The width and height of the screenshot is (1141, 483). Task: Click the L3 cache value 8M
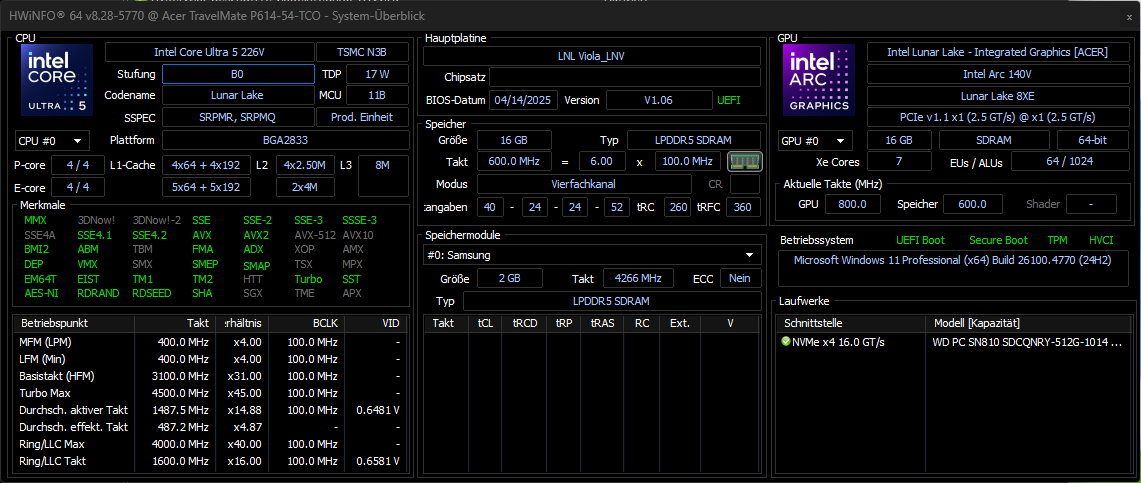click(383, 176)
